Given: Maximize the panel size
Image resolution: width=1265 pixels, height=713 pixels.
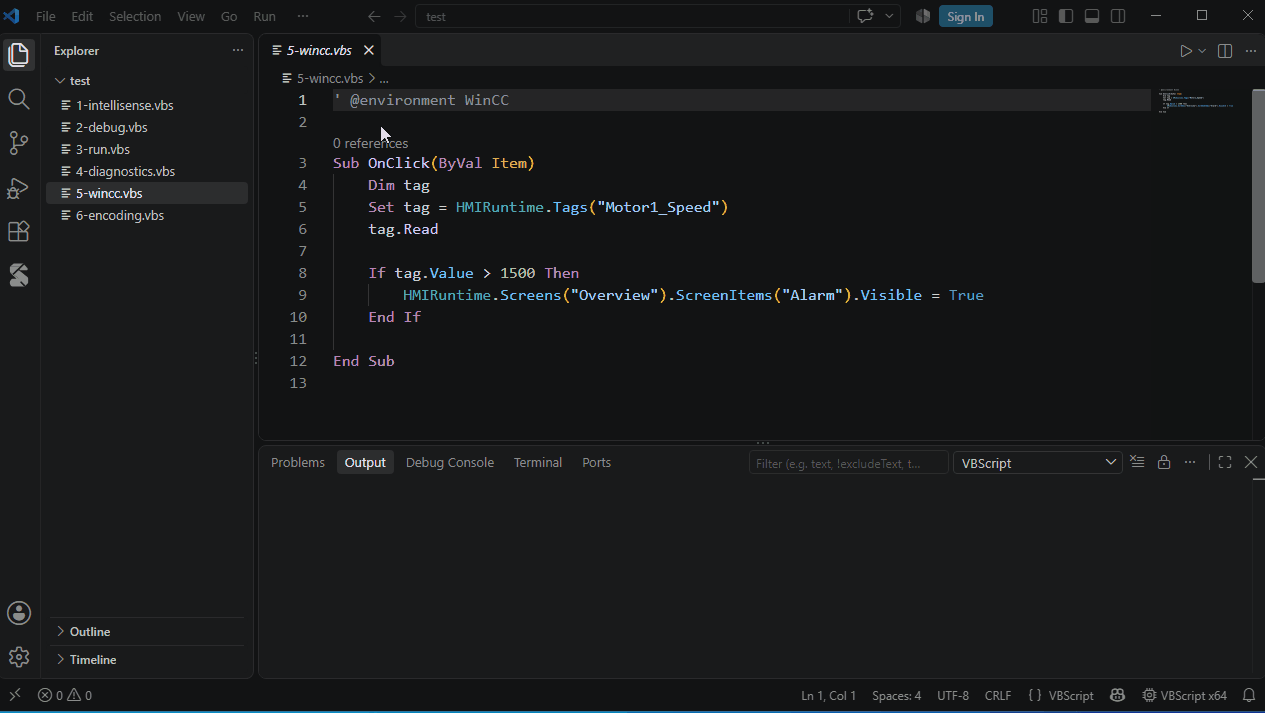Looking at the screenshot, I should [x=1225, y=462].
